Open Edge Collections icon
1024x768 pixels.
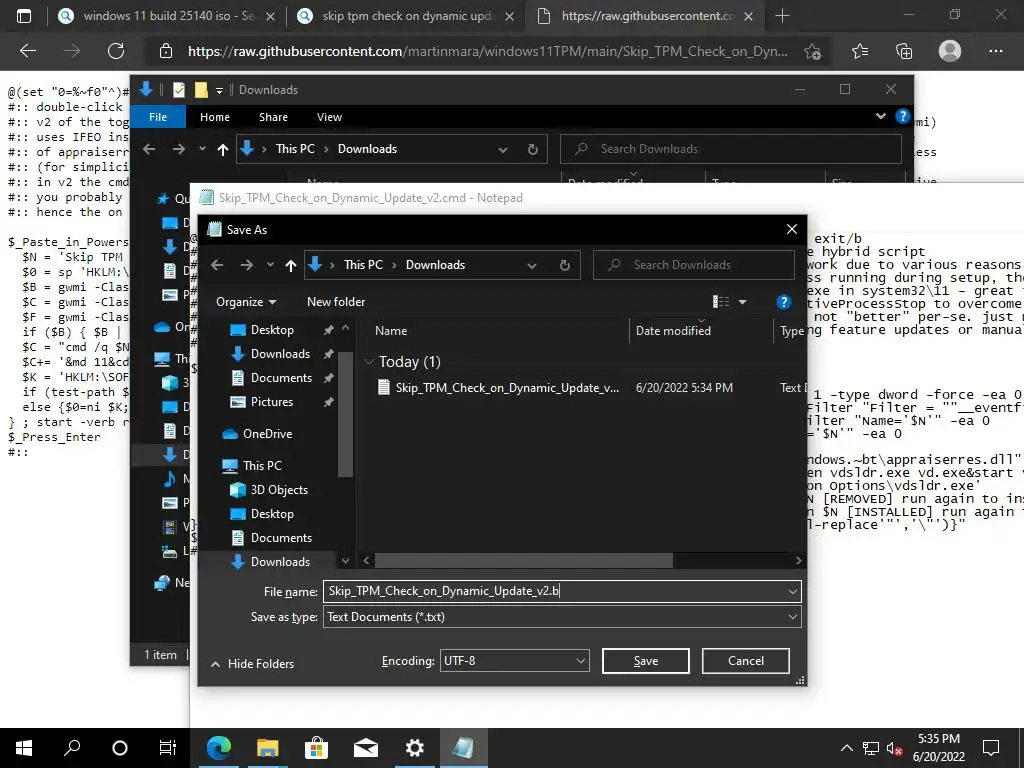point(904,51)
